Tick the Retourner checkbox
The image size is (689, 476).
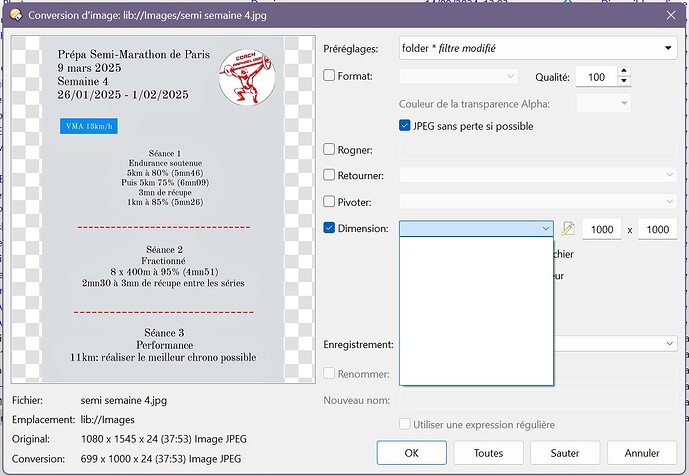329,175
